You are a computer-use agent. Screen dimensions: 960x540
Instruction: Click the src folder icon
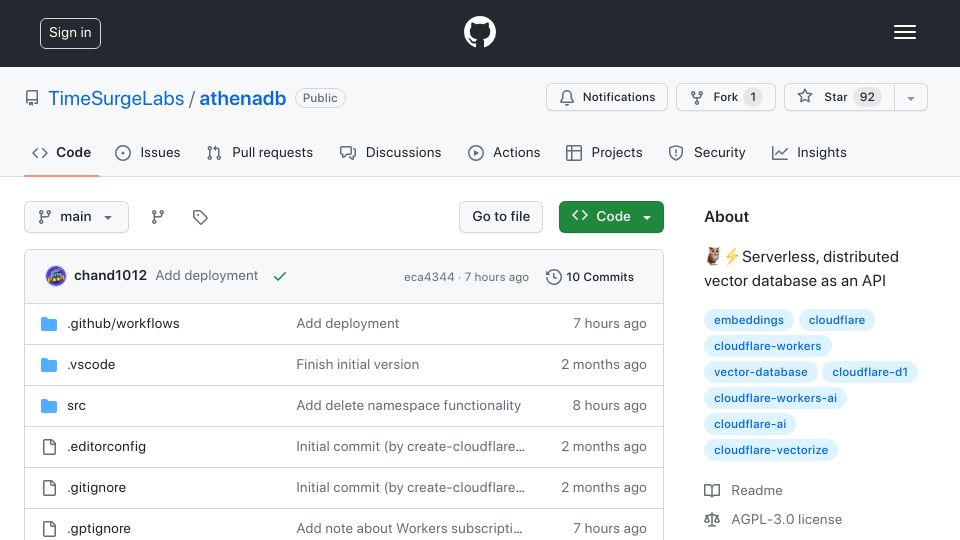click(49, 406)
